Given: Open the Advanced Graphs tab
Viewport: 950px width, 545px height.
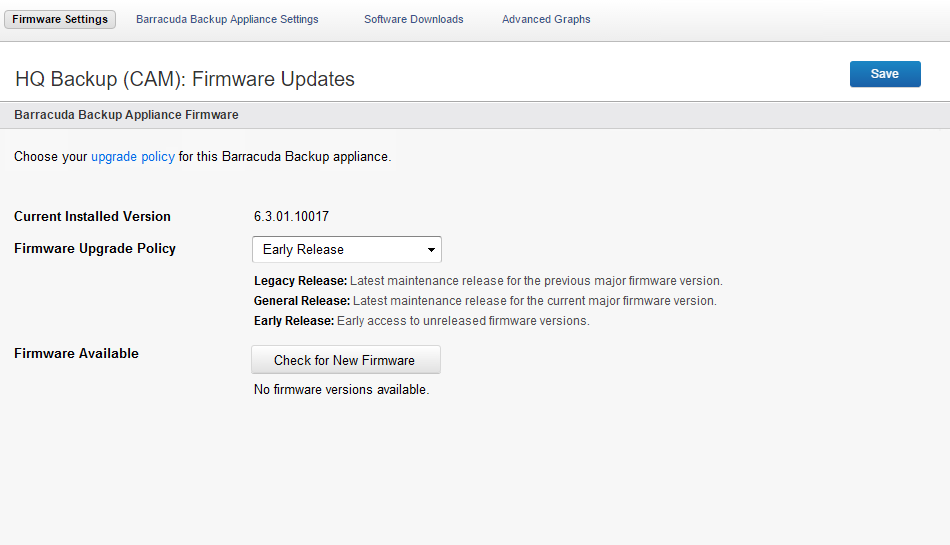Looking at the screenshot, I should pyautogui.click(x=546, y=19).
